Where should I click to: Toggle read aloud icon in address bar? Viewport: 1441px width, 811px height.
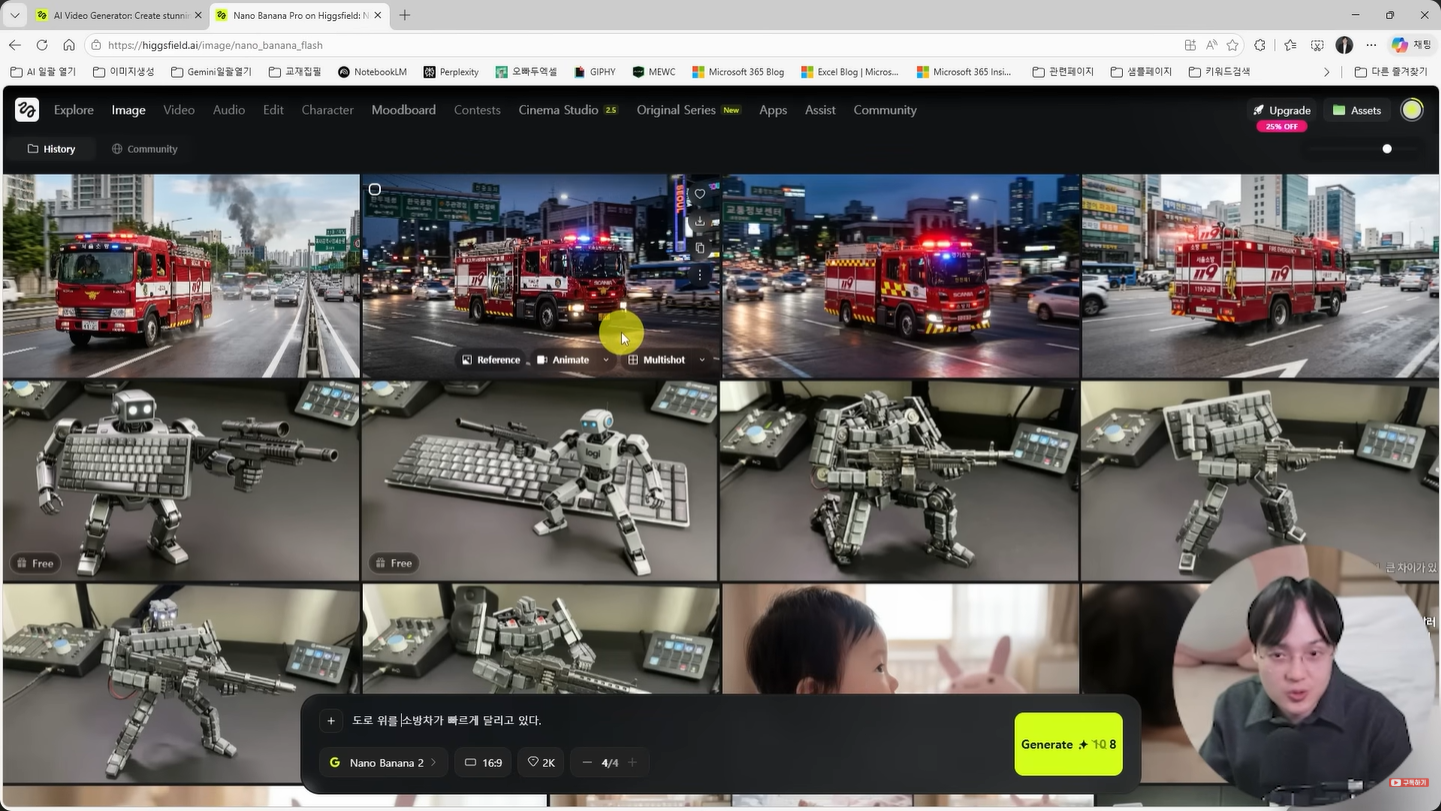click(x=1212, y=45)
